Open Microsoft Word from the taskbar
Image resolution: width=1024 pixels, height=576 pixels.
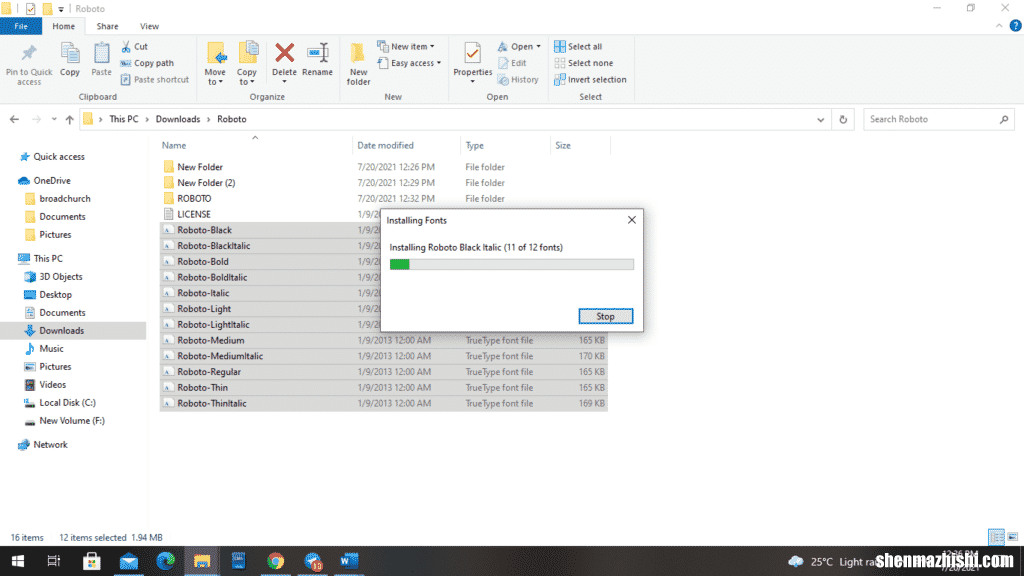(x=349, y=561)
